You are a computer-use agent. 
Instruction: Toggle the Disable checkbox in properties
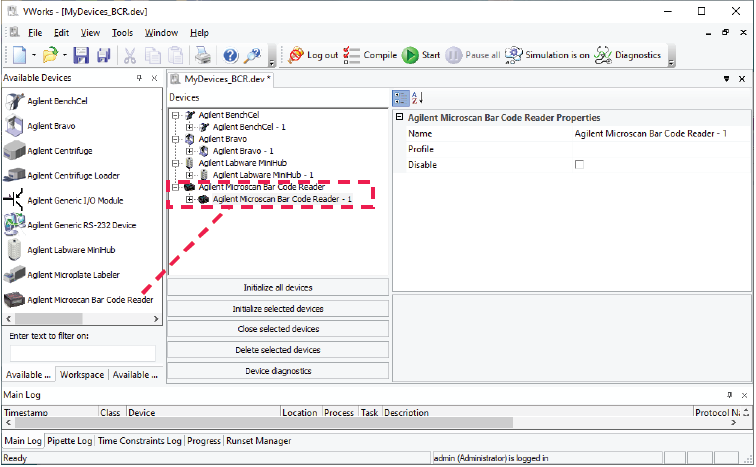tap(579, 165)
